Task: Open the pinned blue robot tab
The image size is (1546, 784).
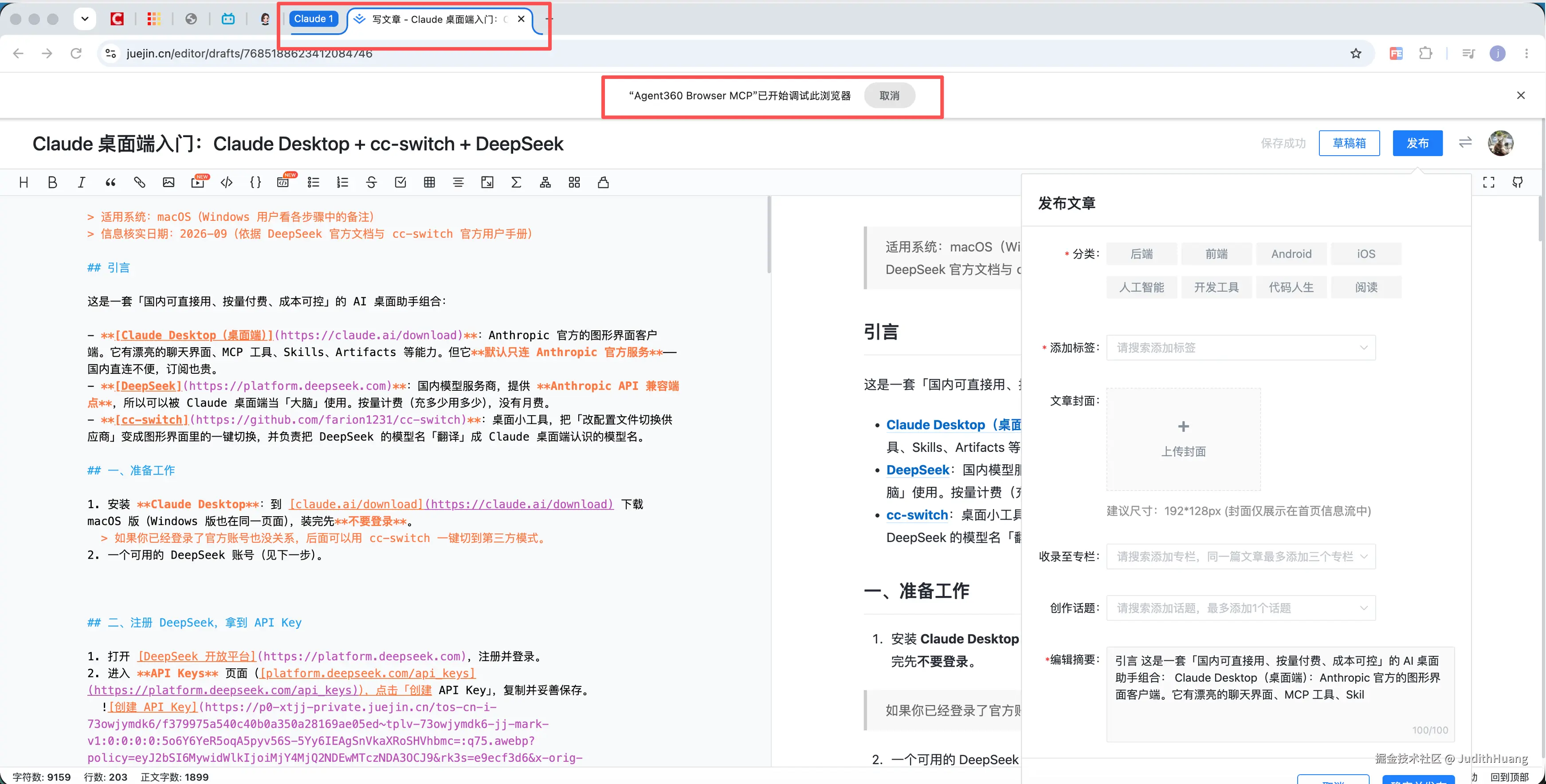Action: (228, 19)
